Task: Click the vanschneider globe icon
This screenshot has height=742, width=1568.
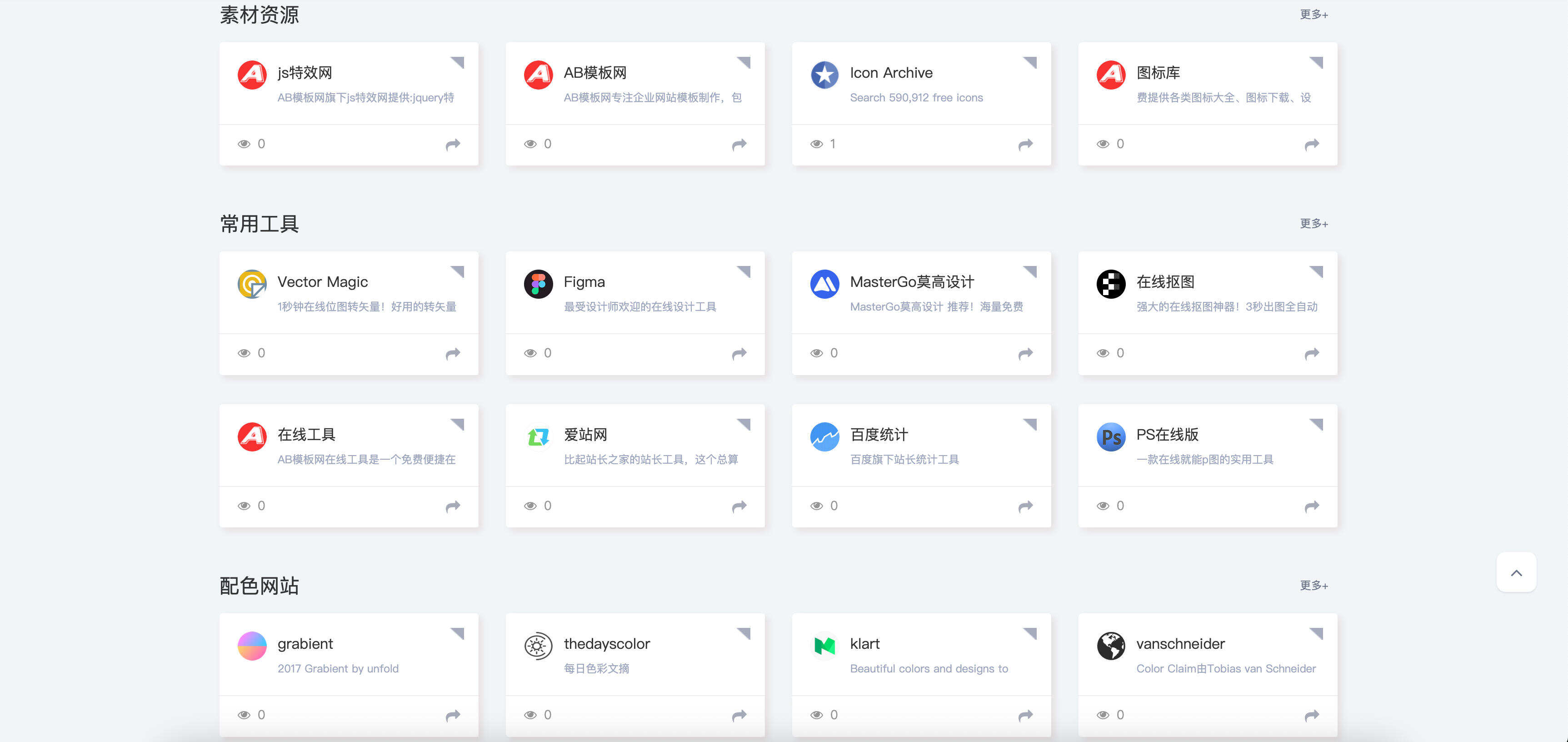Action: click(1111, 646)
